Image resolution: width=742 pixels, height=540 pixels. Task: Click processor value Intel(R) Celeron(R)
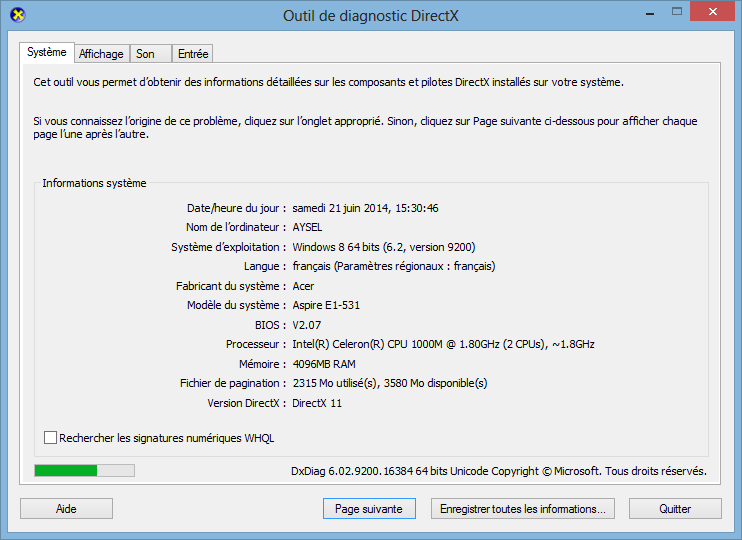click(x=443, y=344)
